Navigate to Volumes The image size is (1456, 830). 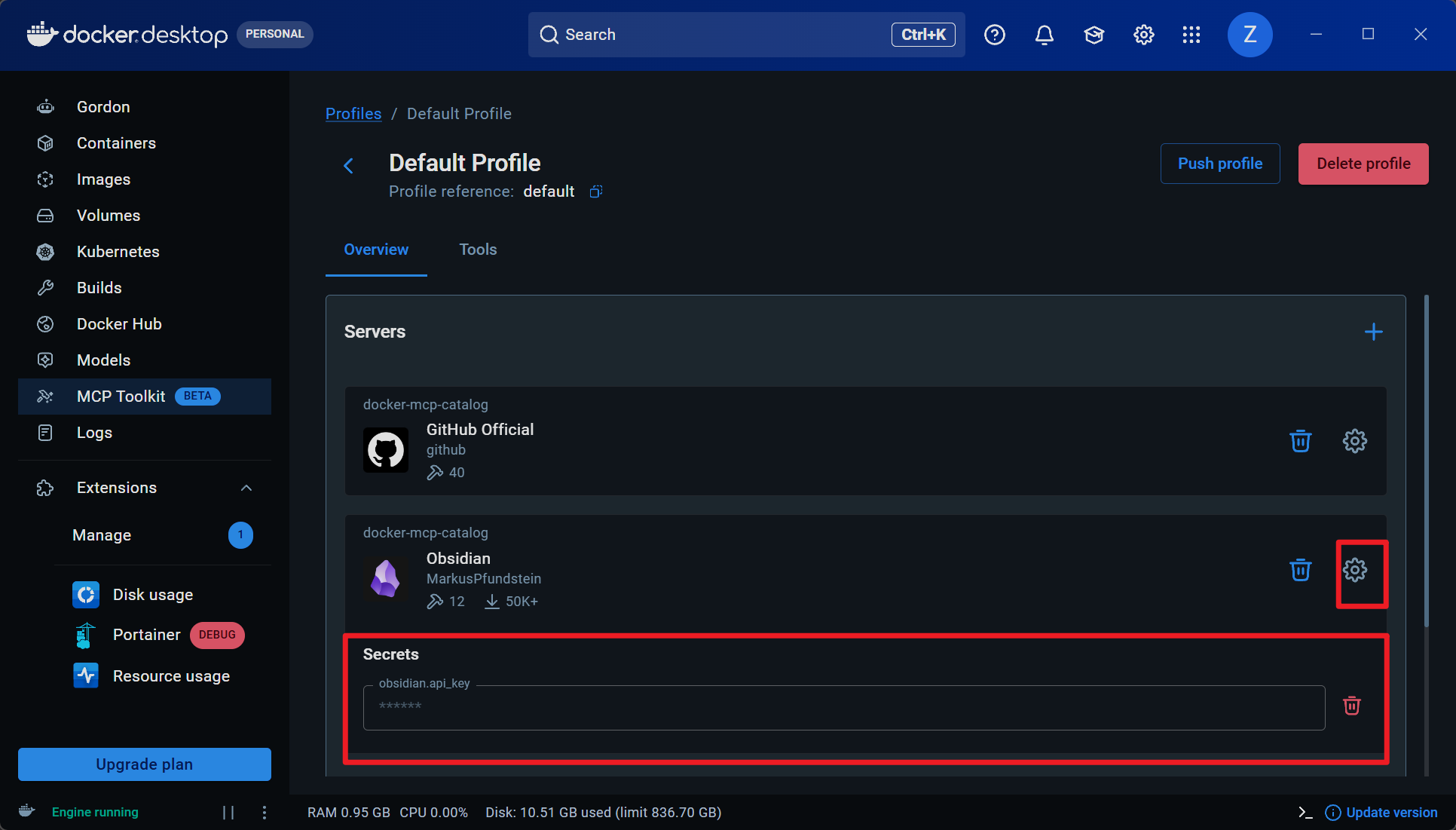pyautogui.click(x=145, y=216)
